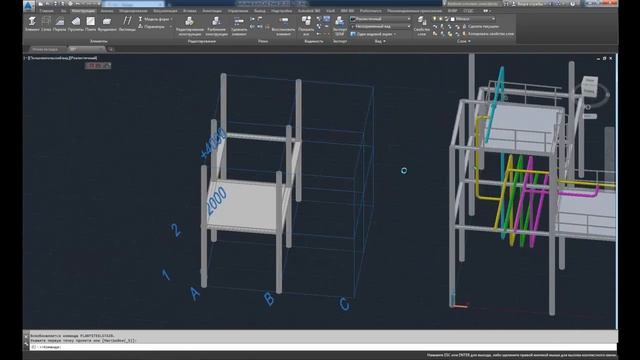Select the grid label C in the drawing
This screenshot has width=640, height=360.
[344, 304]
